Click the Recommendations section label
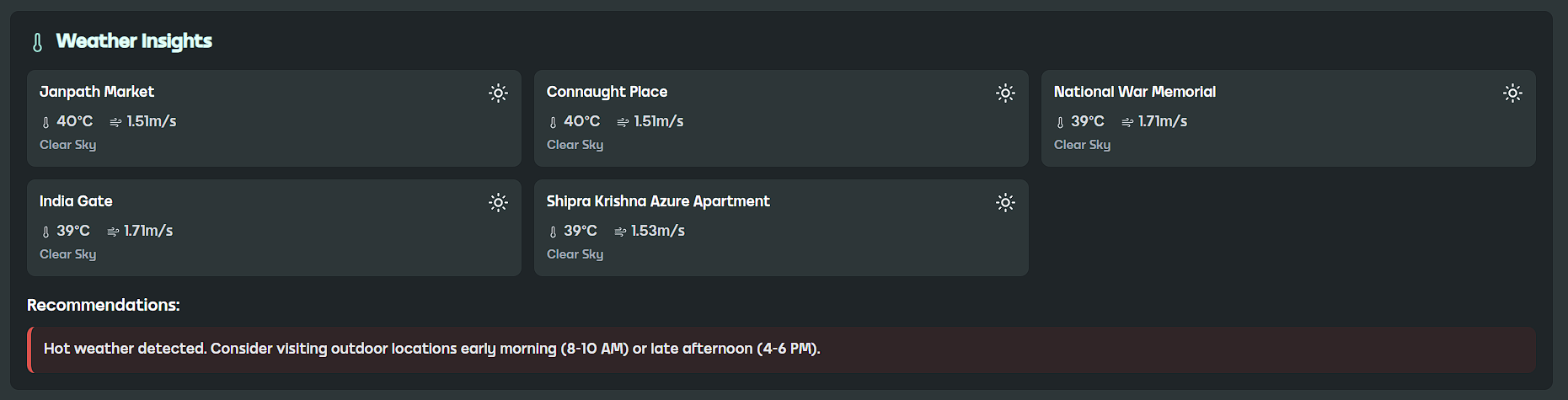 click(x=104, y=305)
